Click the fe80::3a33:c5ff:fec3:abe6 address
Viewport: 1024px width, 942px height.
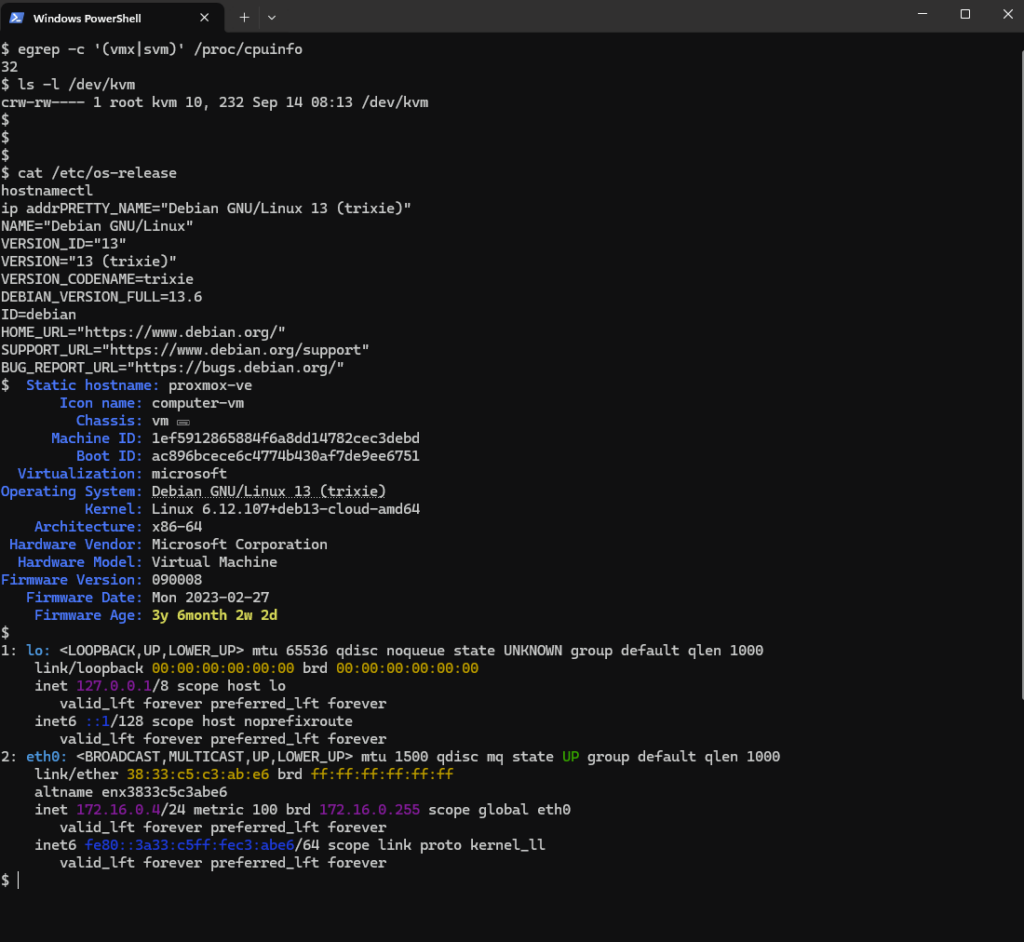click(189, 845)
